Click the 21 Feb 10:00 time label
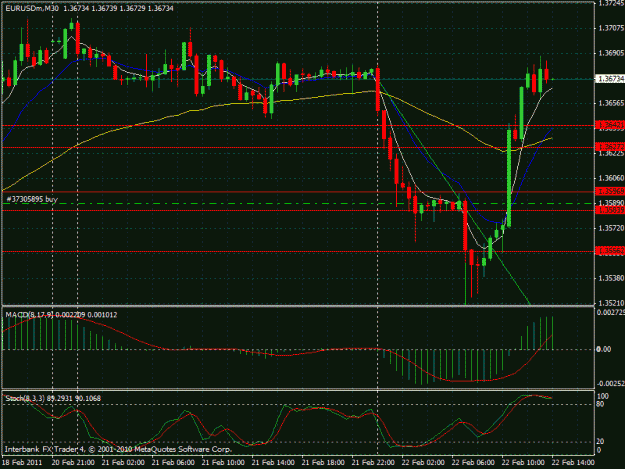Viewport: 625px width, 469px height. 223,463
